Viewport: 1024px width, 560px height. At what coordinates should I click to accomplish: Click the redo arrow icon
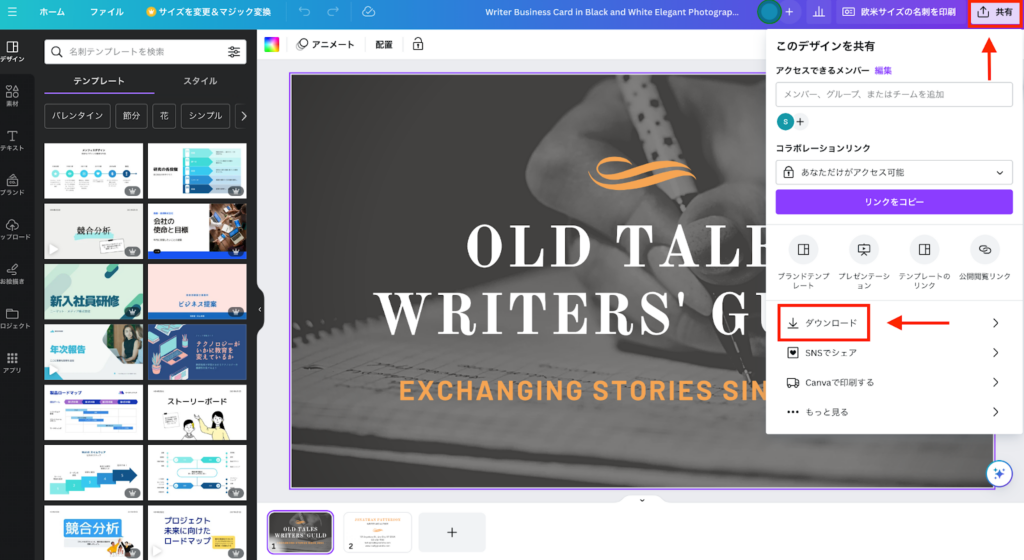coord(332,12)
